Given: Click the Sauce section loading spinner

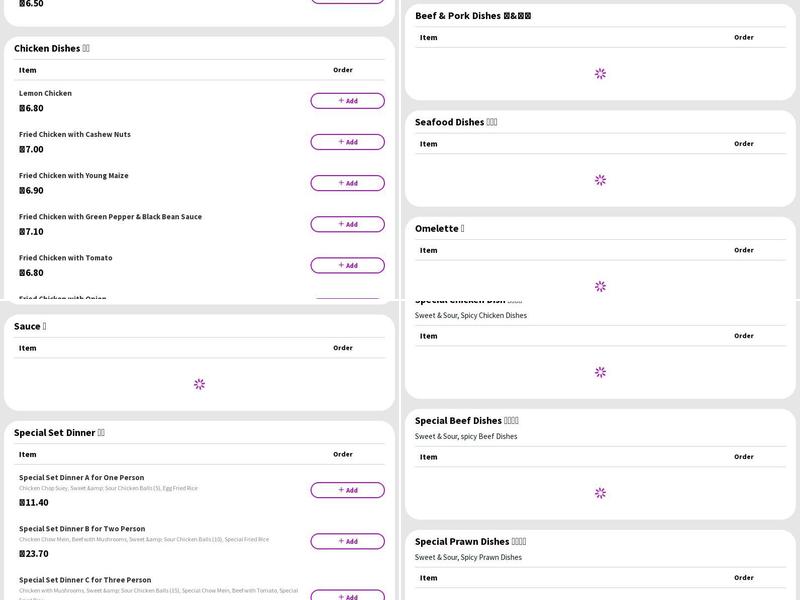Looking at the screenshot, I should 199,384.
